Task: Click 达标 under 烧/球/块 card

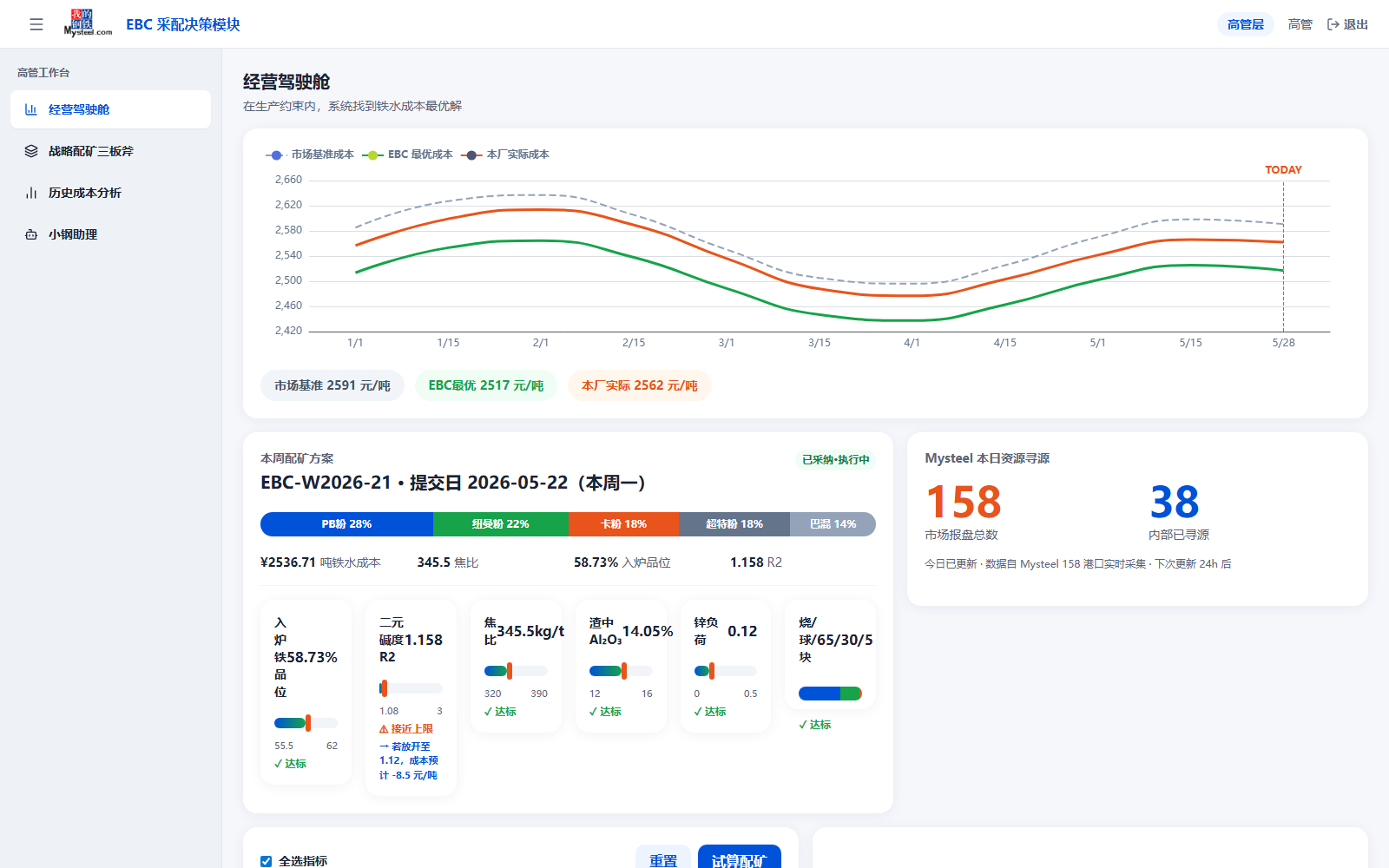Action: point(815,725)
